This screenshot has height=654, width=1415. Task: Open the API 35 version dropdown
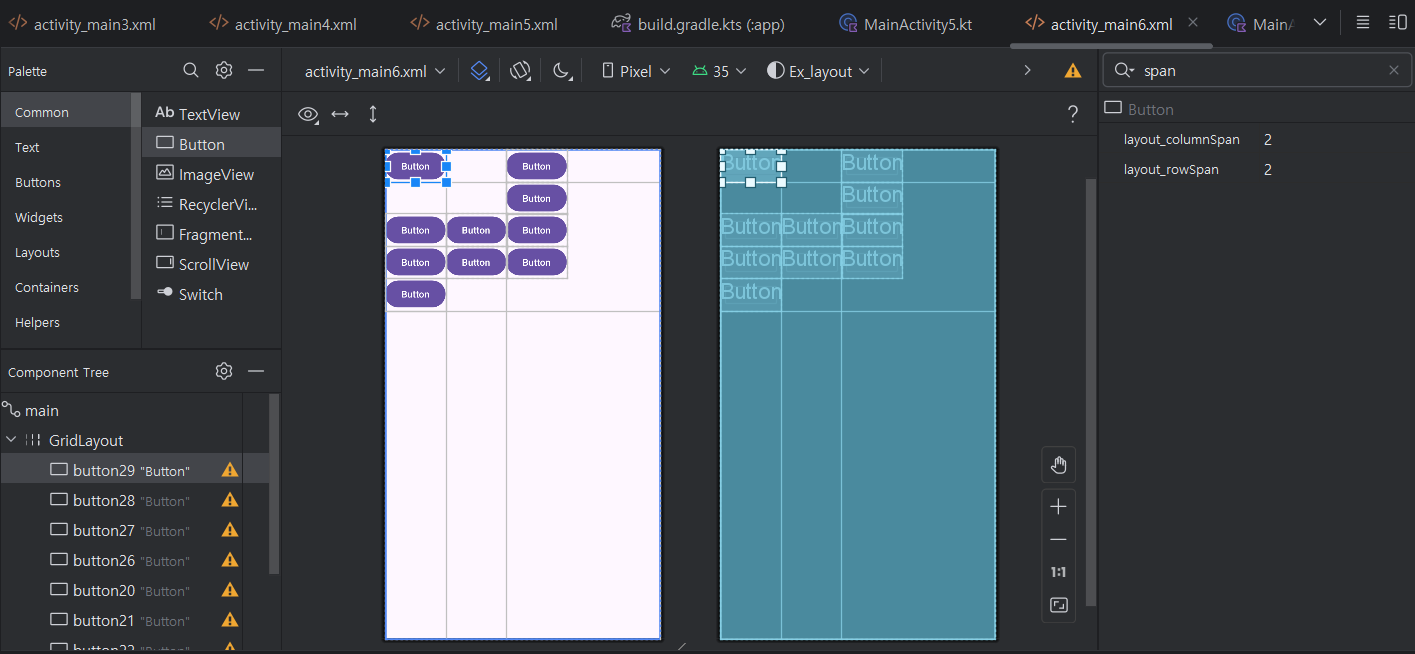(718, 70)
